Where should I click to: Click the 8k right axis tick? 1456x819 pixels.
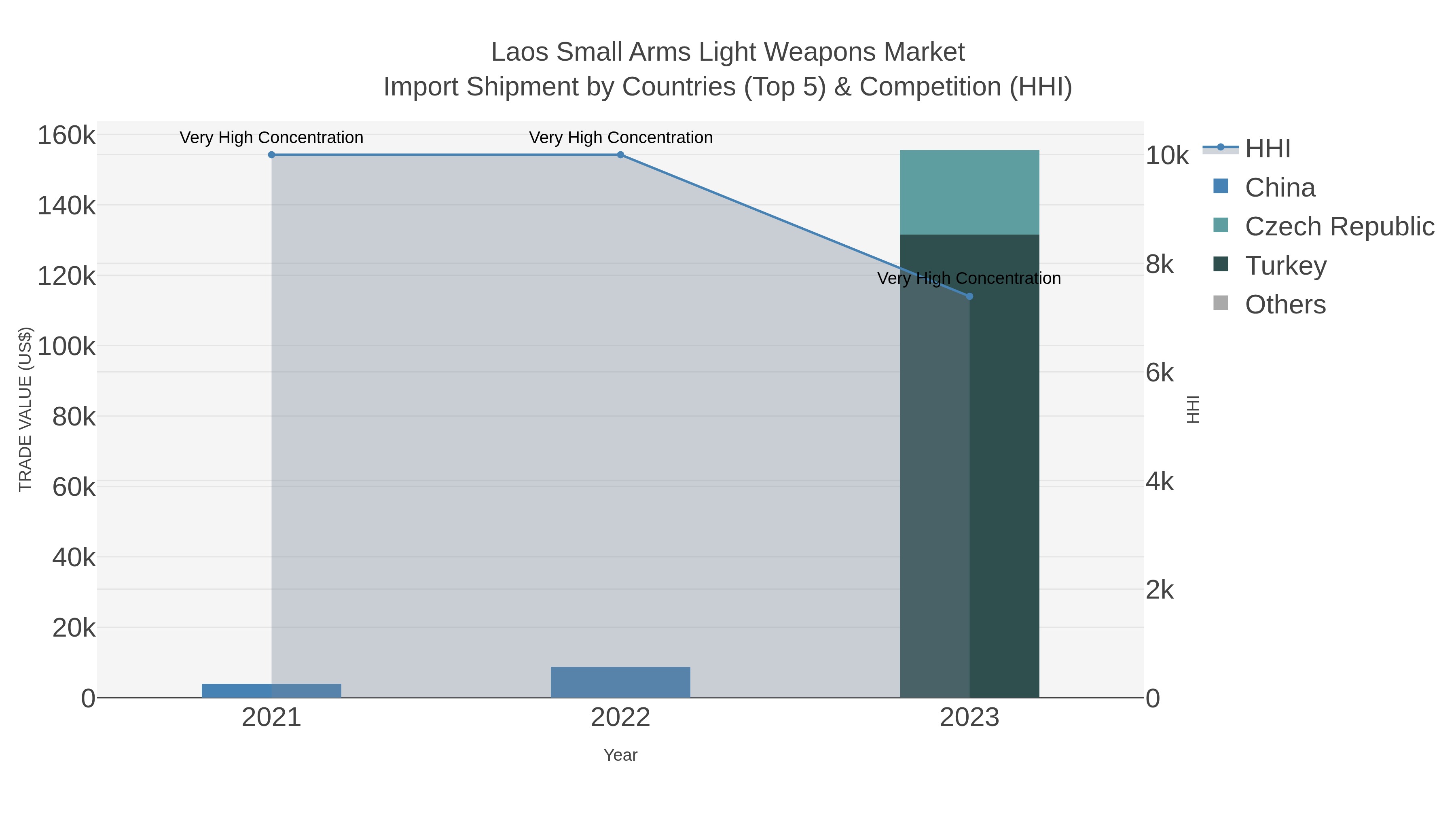click(x=1160, y=265)
